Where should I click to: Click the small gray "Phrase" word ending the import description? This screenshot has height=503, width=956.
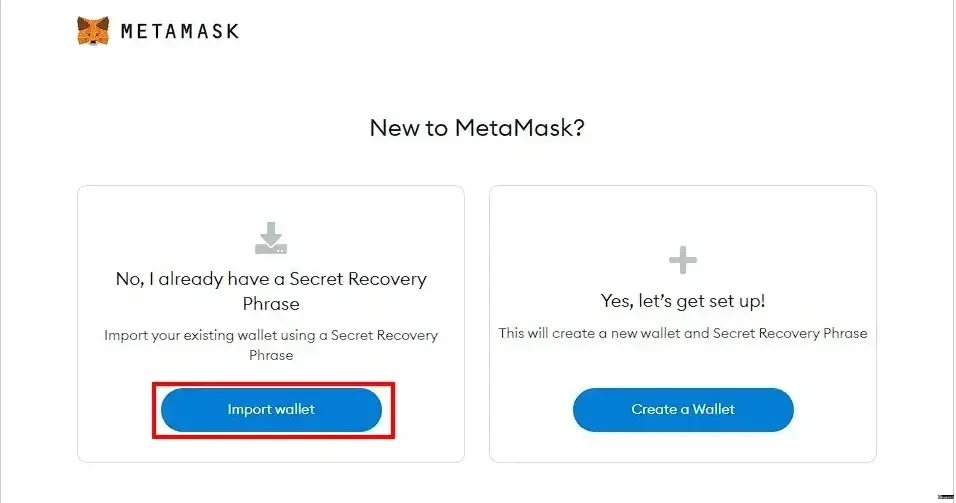pos(271,355)
